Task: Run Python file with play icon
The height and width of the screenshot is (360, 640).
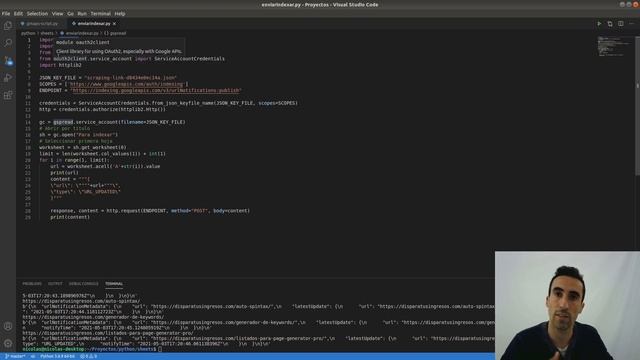Action: click(599, 24)
